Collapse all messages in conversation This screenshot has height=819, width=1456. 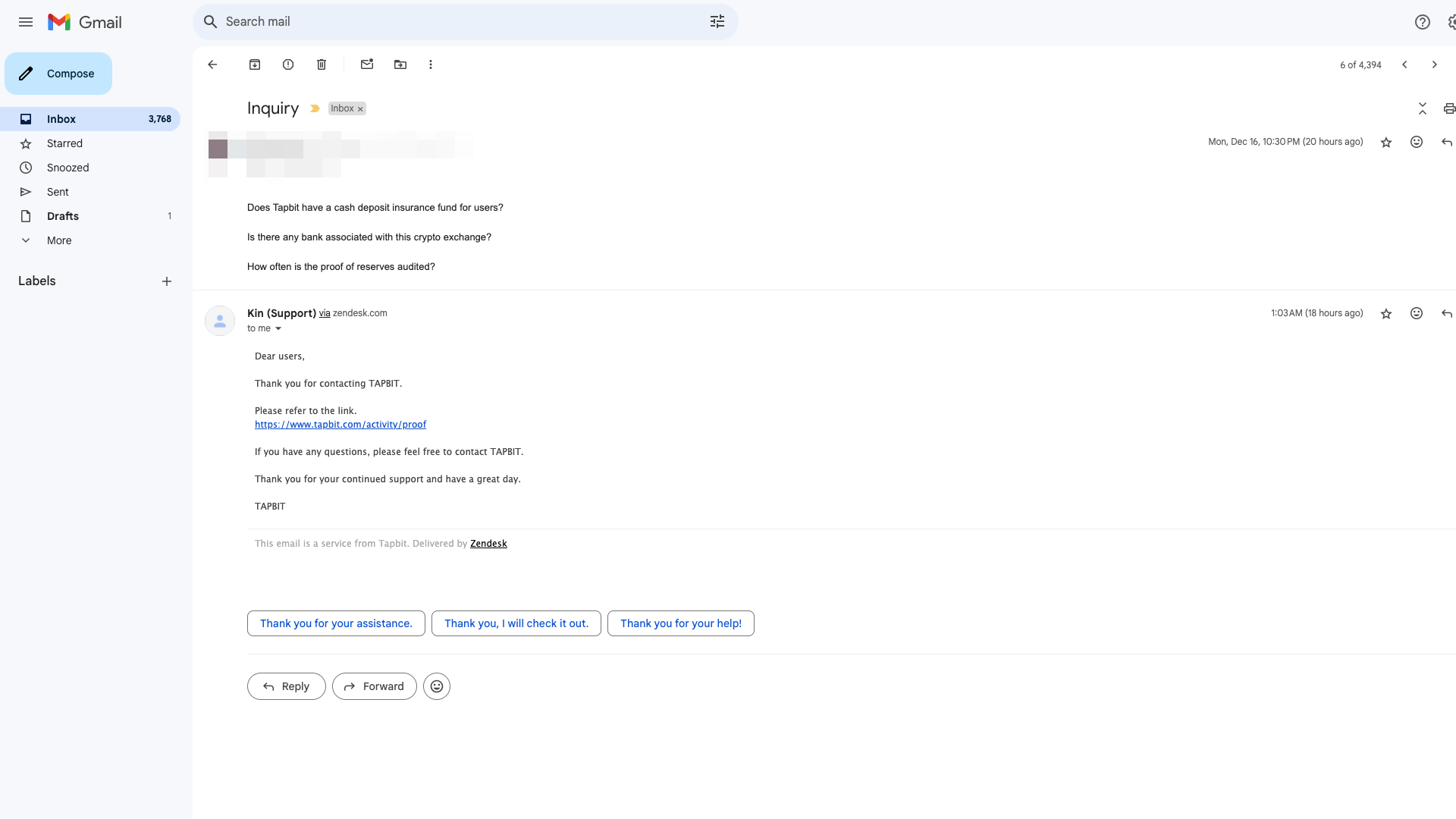1423,108
